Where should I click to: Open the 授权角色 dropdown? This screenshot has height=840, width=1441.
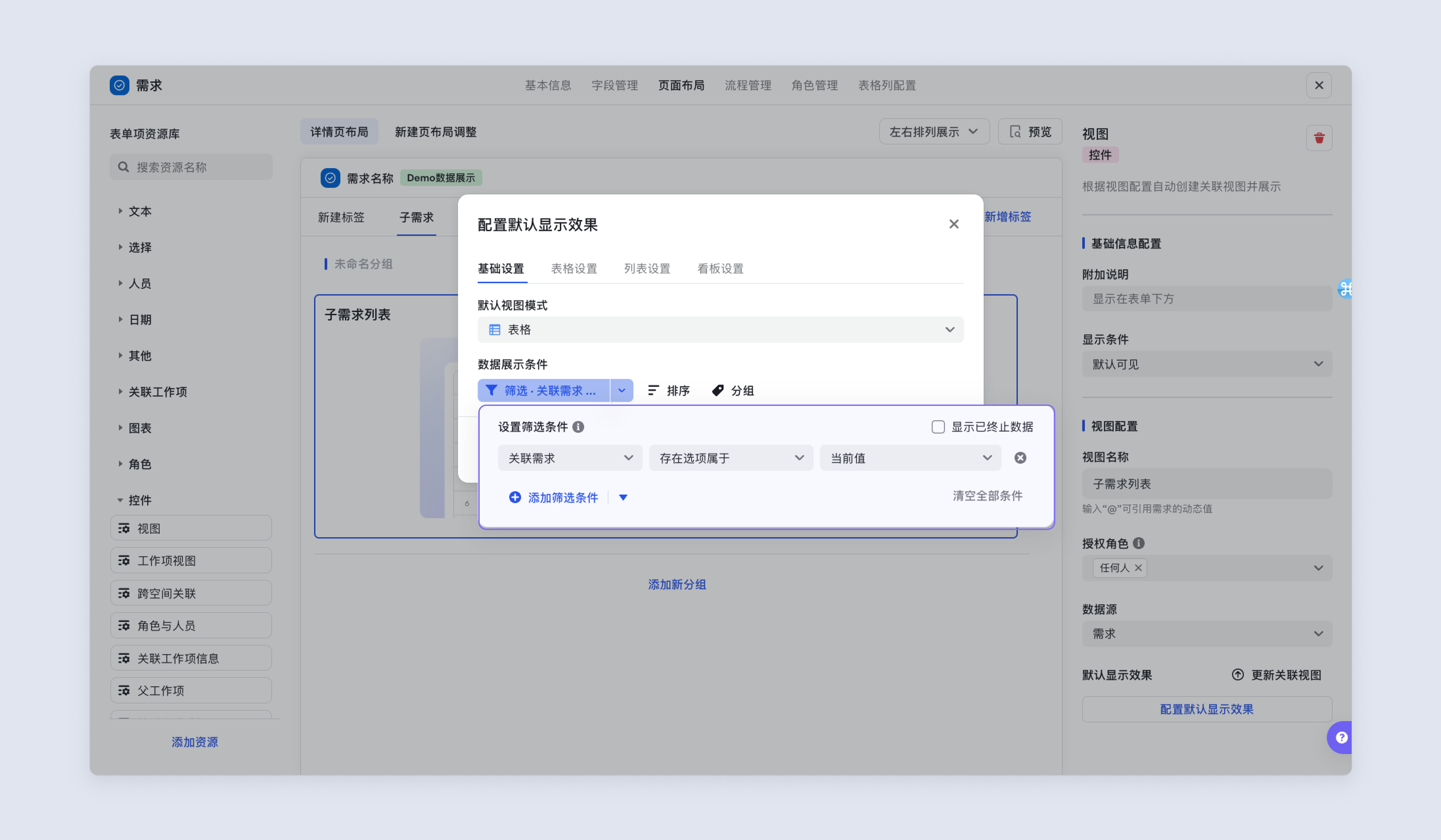pyautogui.click(x=1207, y=568)
